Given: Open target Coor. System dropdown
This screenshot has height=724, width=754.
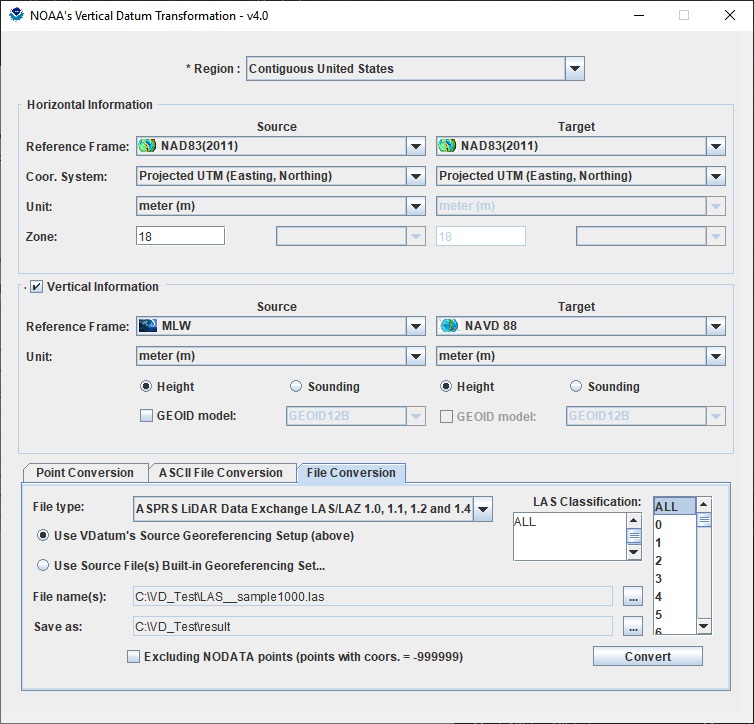Looking at the screenshot, I should coord(716,176).
